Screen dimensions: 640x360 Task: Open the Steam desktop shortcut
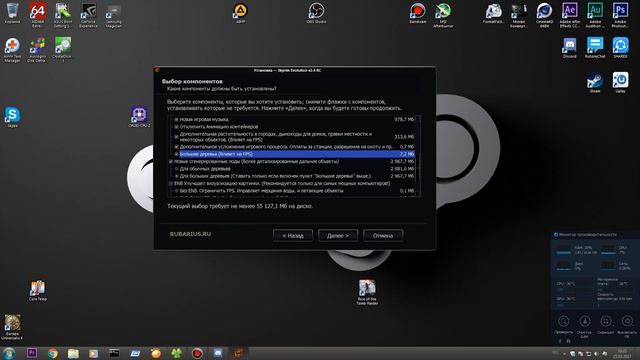595,82
